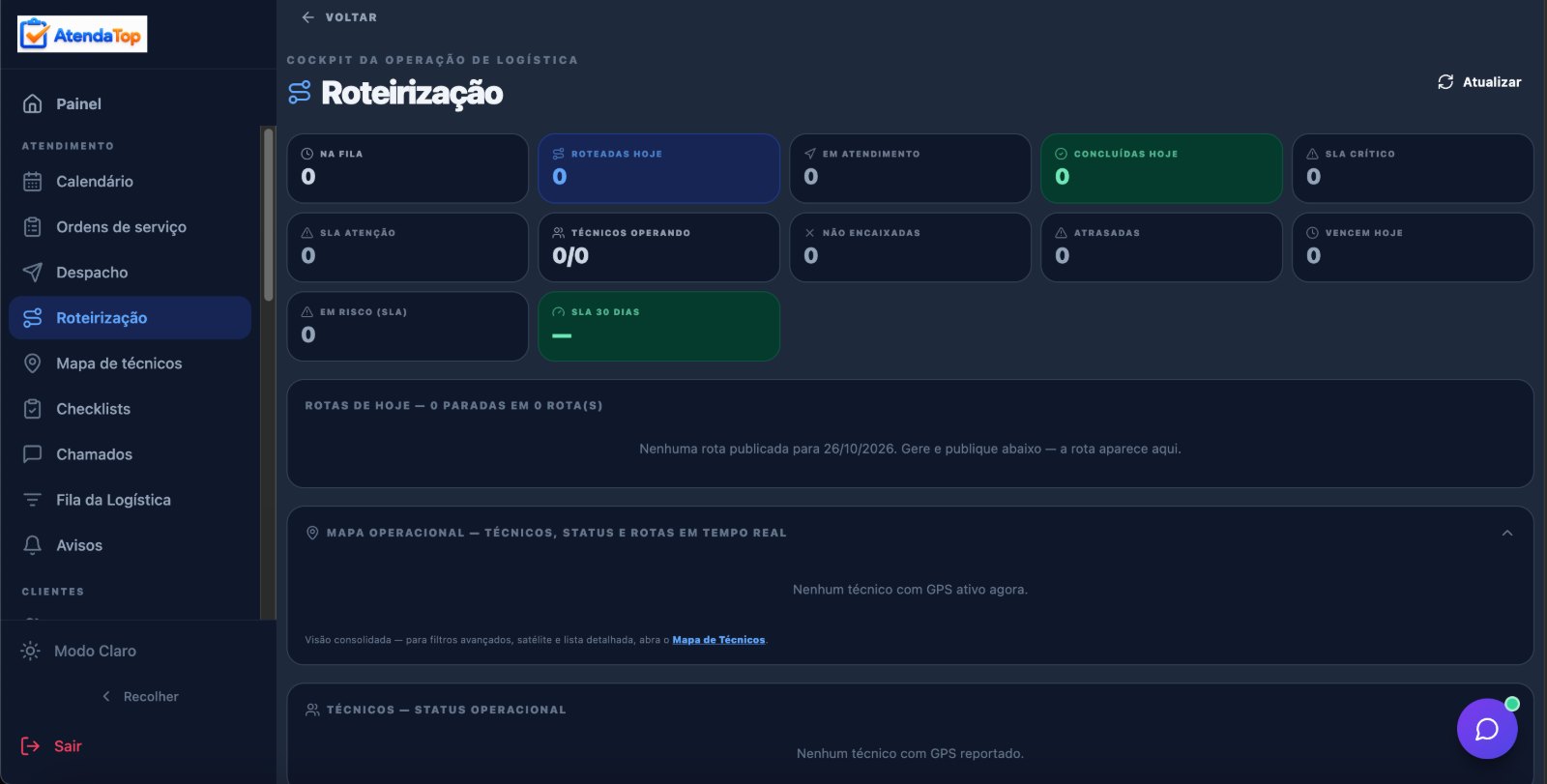Viewport: 1547px width, 784px height.
Task: Click the Voltar button
Action: (339, 17)
